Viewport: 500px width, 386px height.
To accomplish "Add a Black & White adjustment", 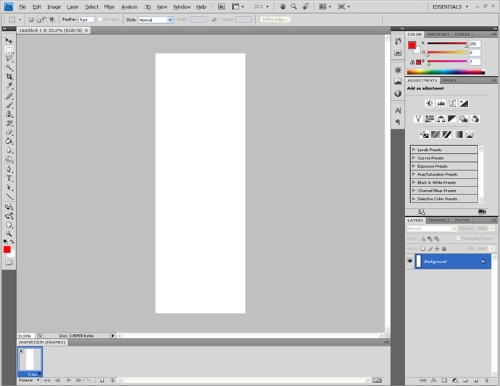I will pyautogui.click(x=452, y=119).
